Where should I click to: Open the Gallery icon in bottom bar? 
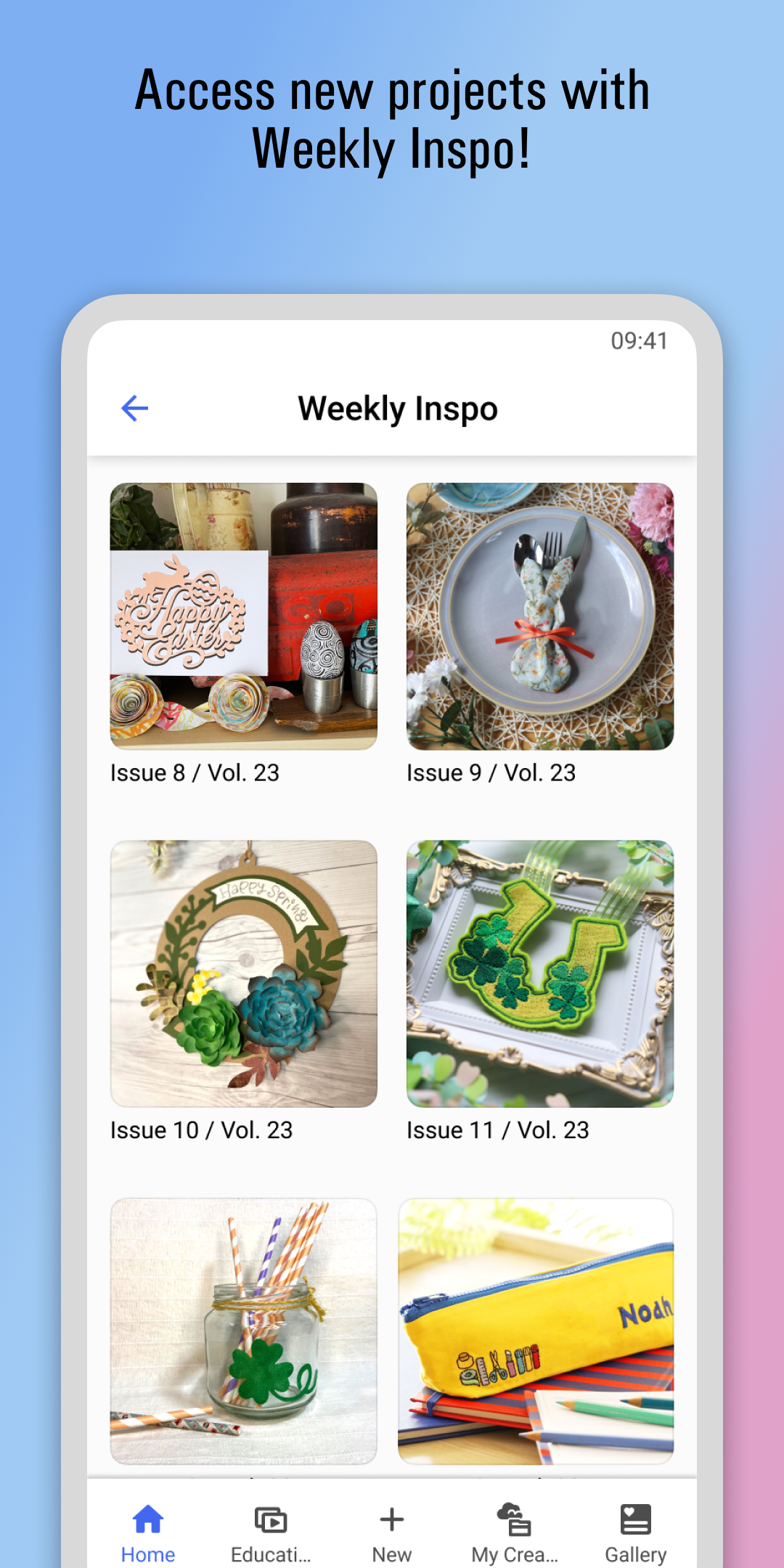tap(636, 1519)
